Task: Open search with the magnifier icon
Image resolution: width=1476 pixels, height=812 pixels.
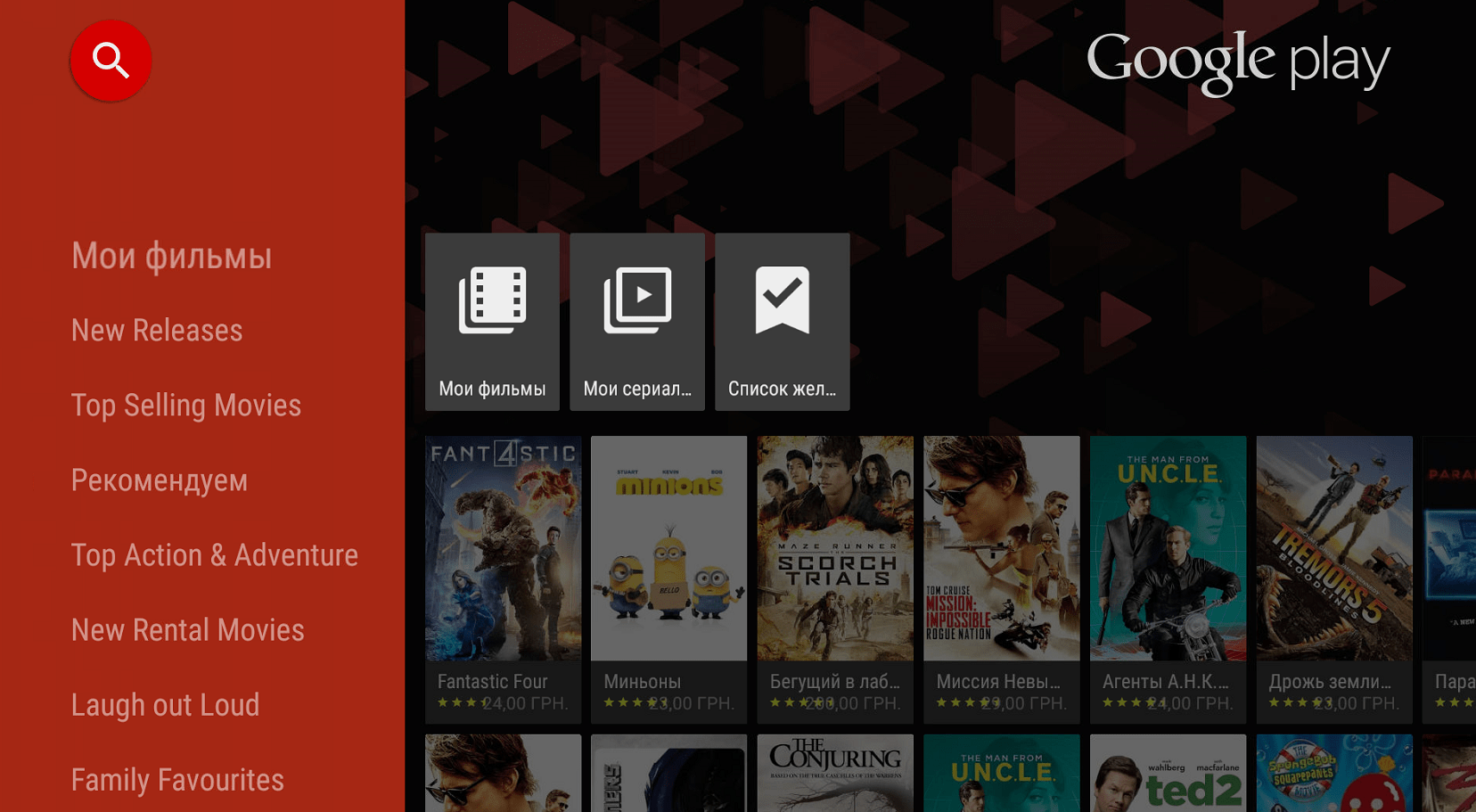Action: pos(111,61)
